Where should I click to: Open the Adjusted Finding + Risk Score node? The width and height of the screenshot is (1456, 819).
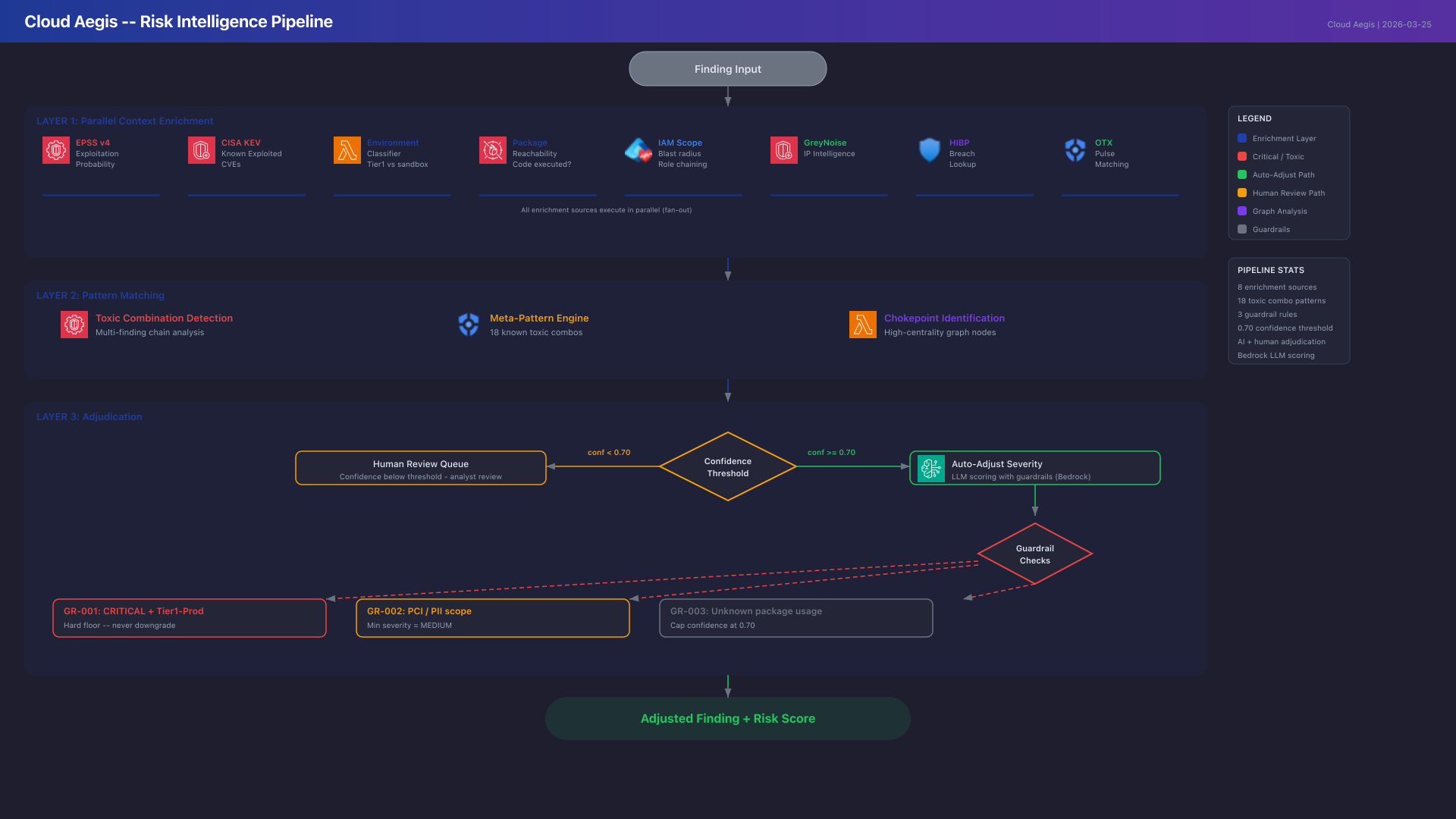pyautogui.click(x=727, y=718)
